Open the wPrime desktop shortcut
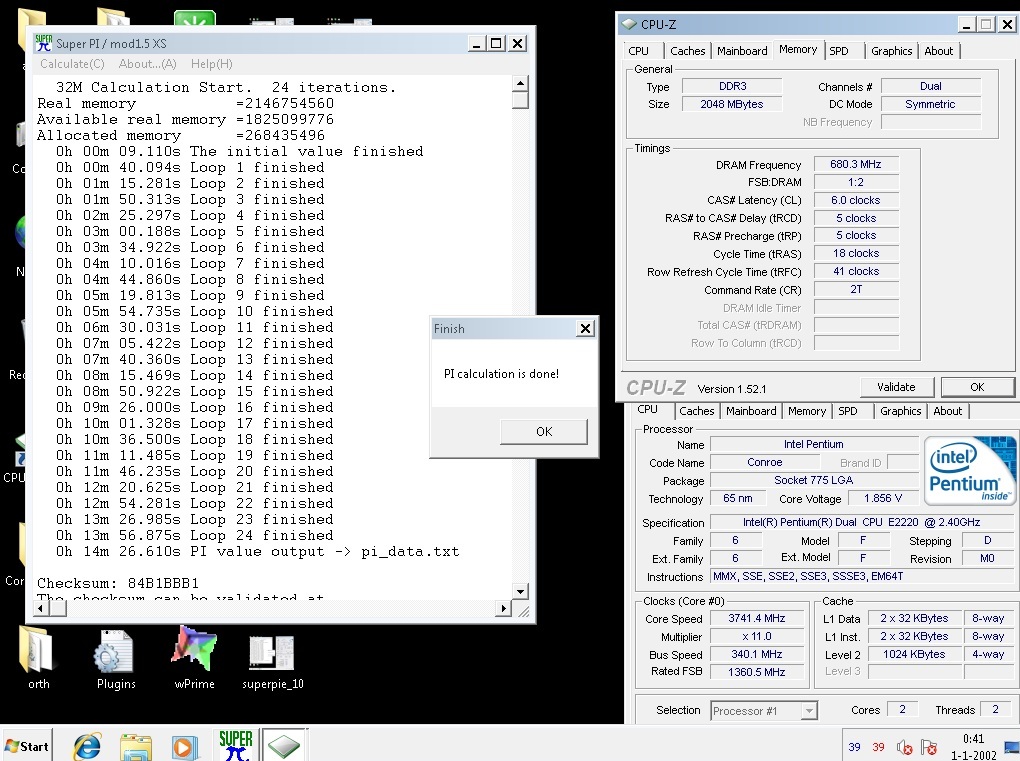 pyautogui.click(x=194, y=657)
